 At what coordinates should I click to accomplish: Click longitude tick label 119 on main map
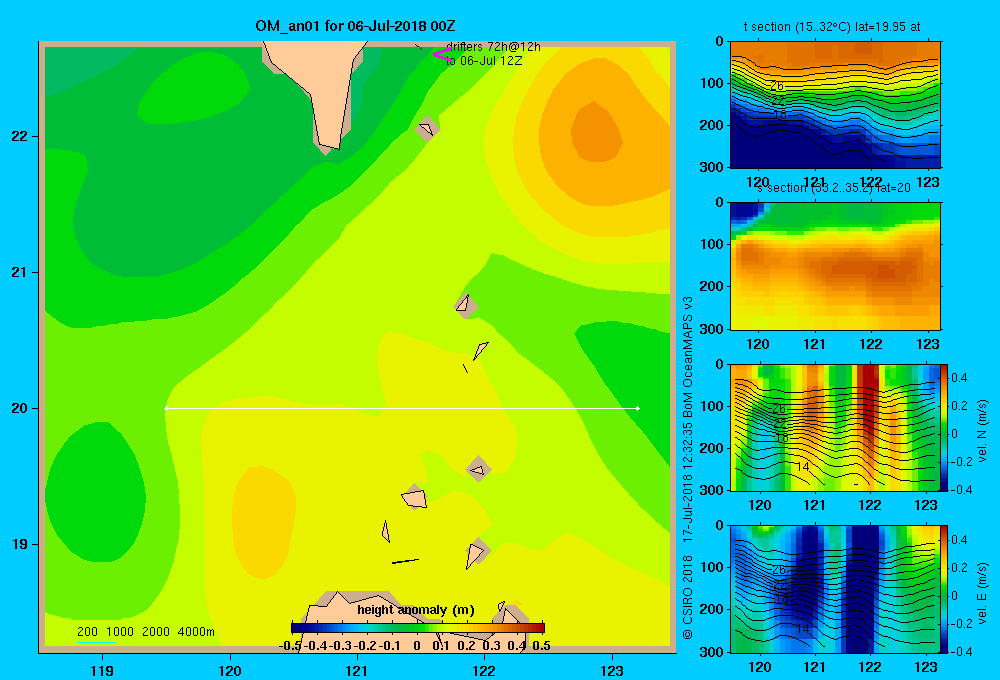coord(102,670)
